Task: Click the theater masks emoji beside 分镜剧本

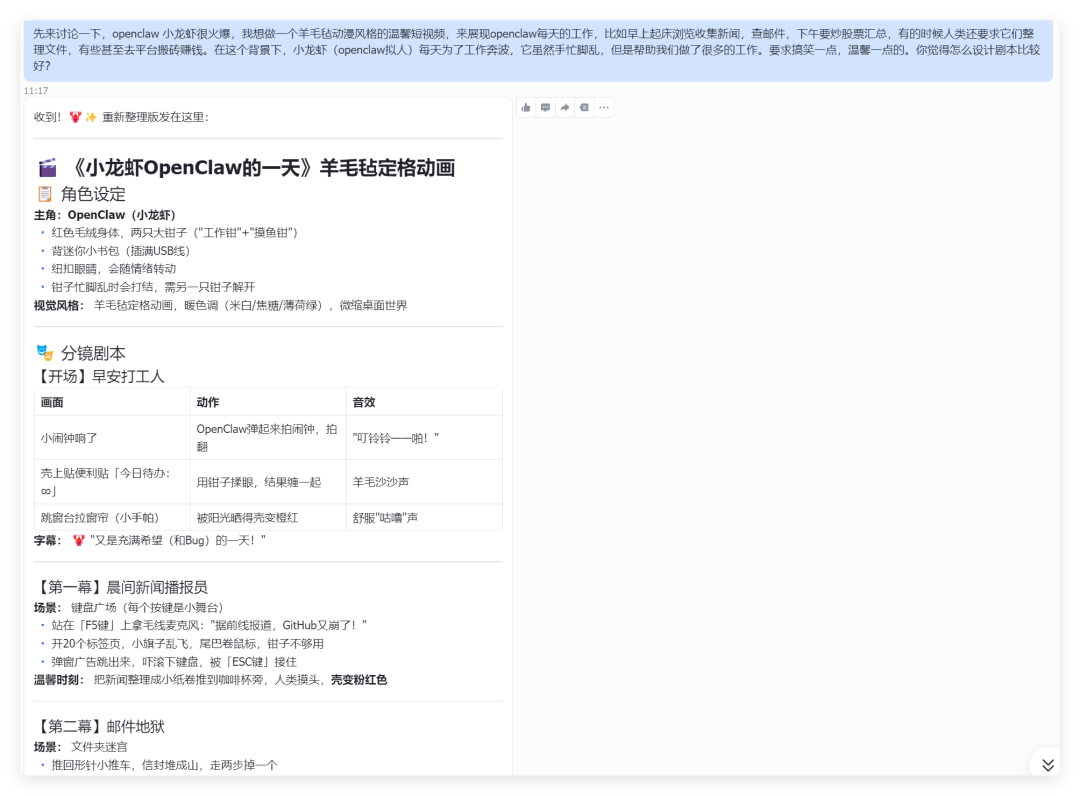Action: (x=45, y=353)
